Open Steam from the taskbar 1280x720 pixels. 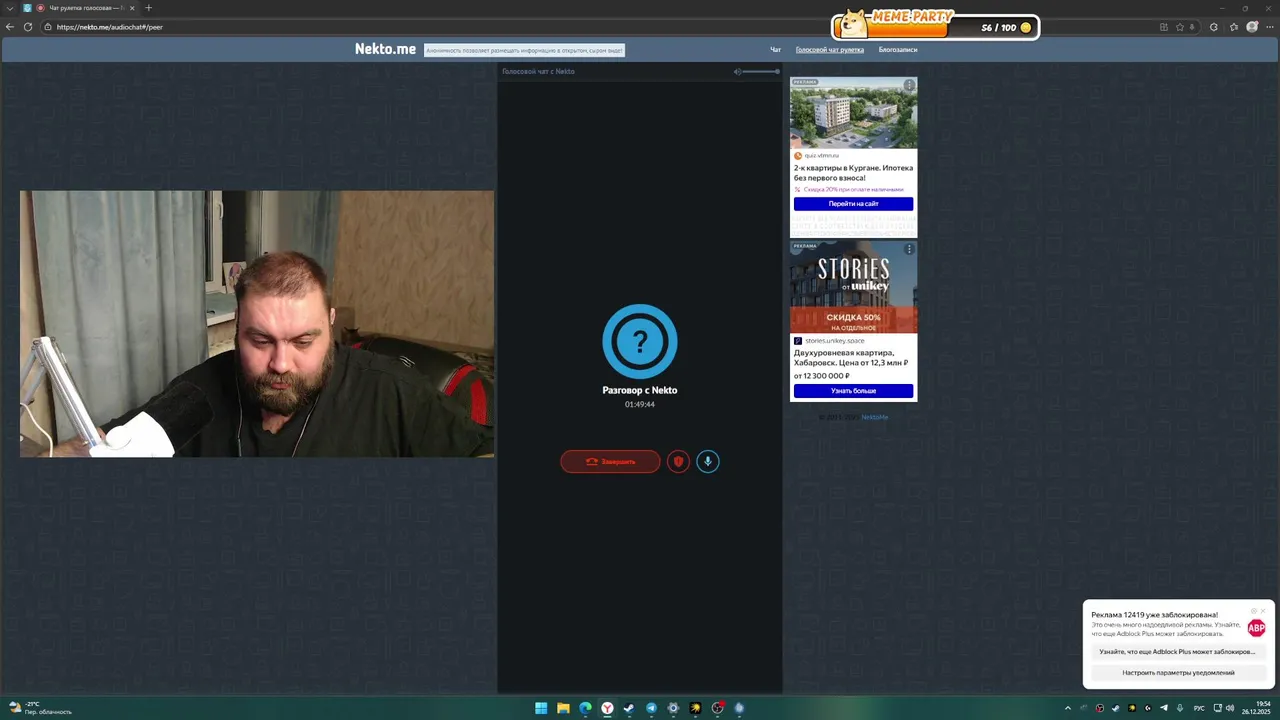click(629, 708)
